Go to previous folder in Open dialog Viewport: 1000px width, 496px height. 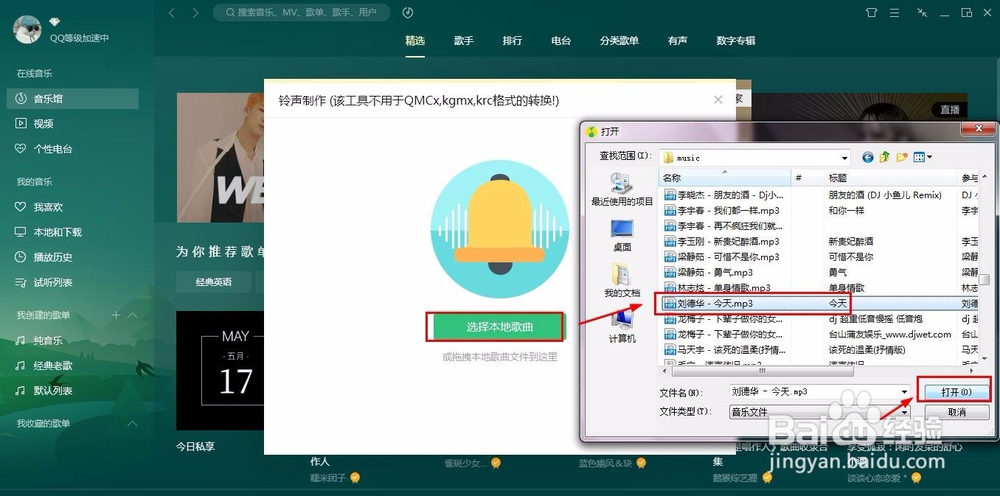point(867,157)
